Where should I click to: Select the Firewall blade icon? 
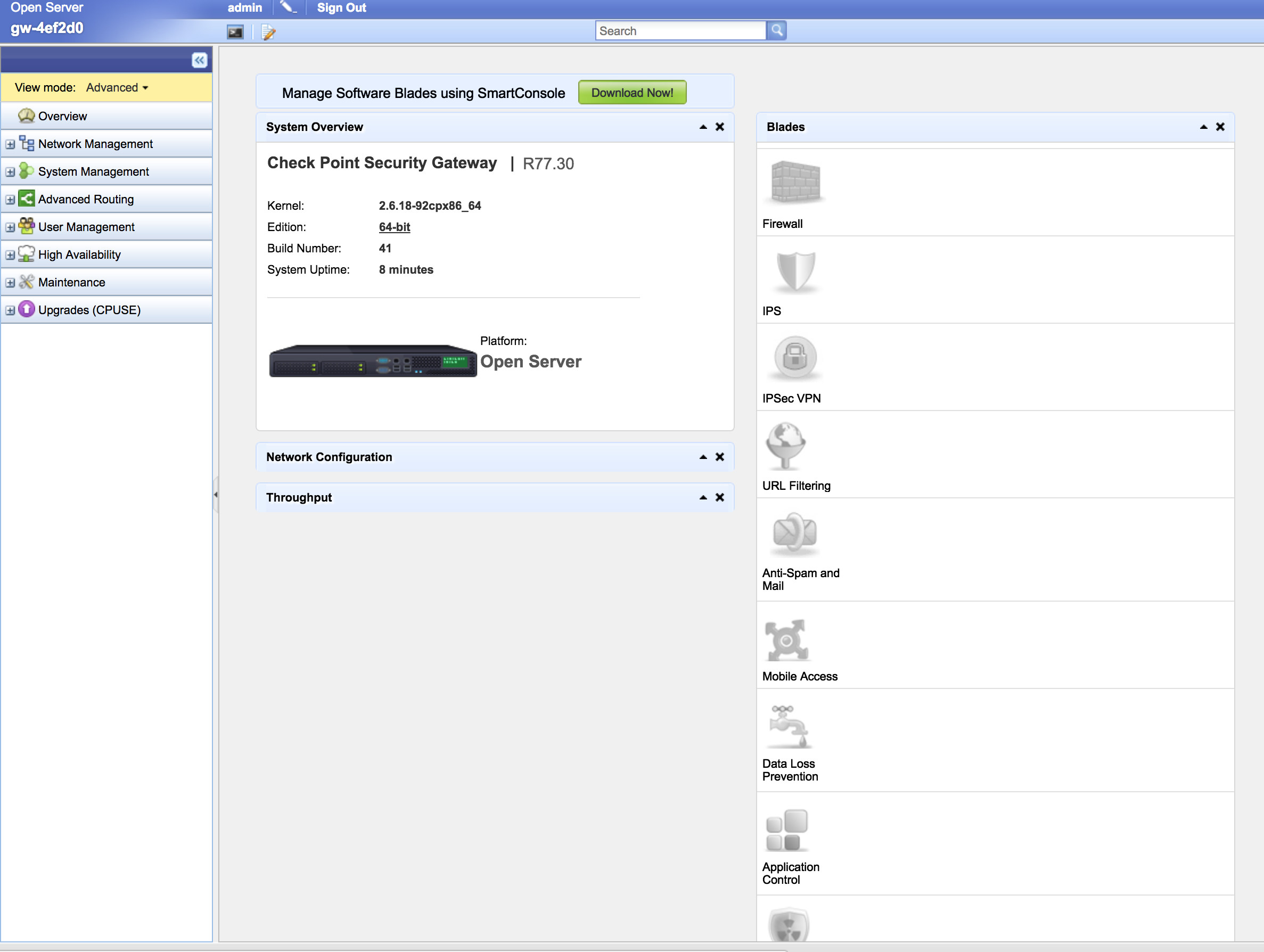pos(795,182)
